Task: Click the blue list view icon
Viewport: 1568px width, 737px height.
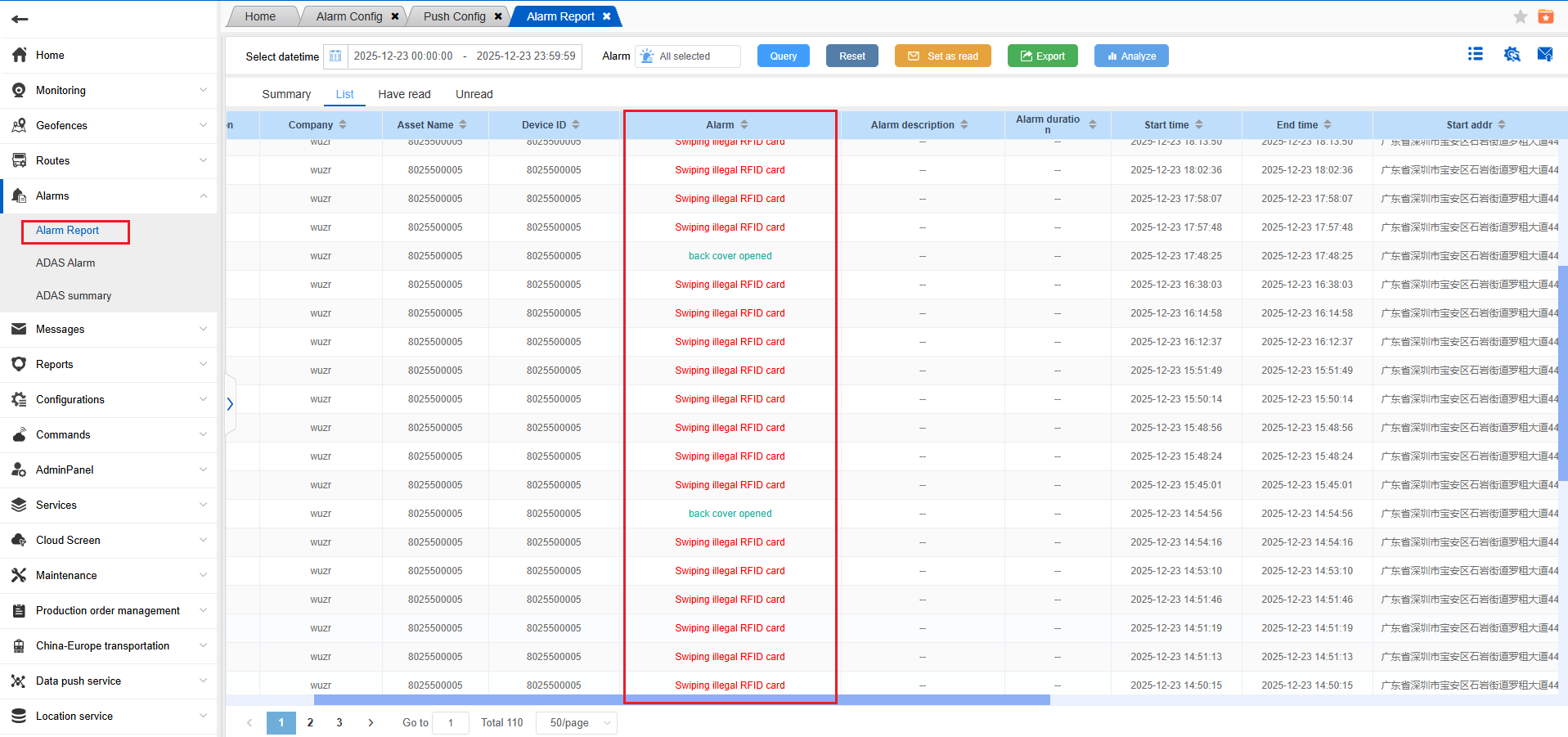Action: [1476, 55]
